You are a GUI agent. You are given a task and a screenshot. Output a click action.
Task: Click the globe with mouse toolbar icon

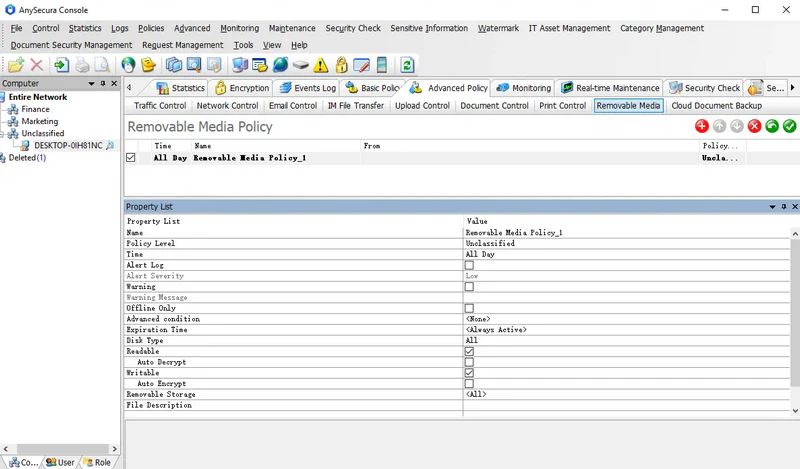point(128,65)
